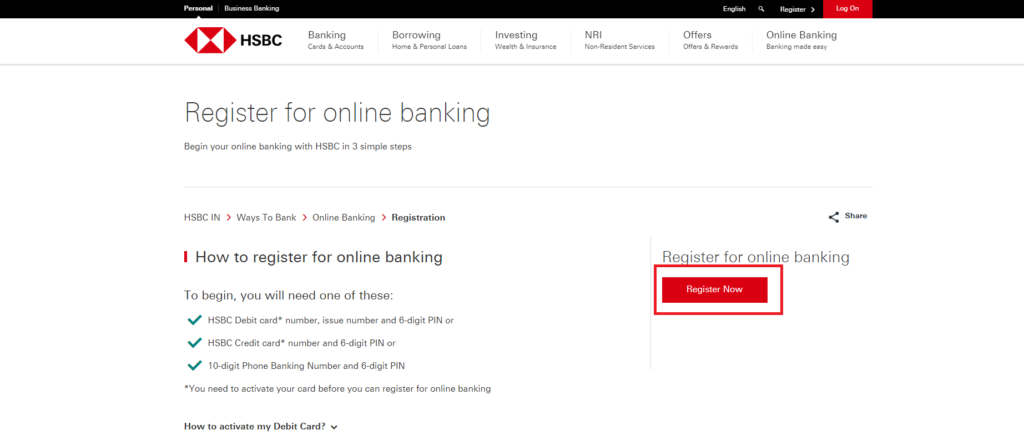
Task: Click the HSBC hexagon logo
Action: click(x=210, y=40)
